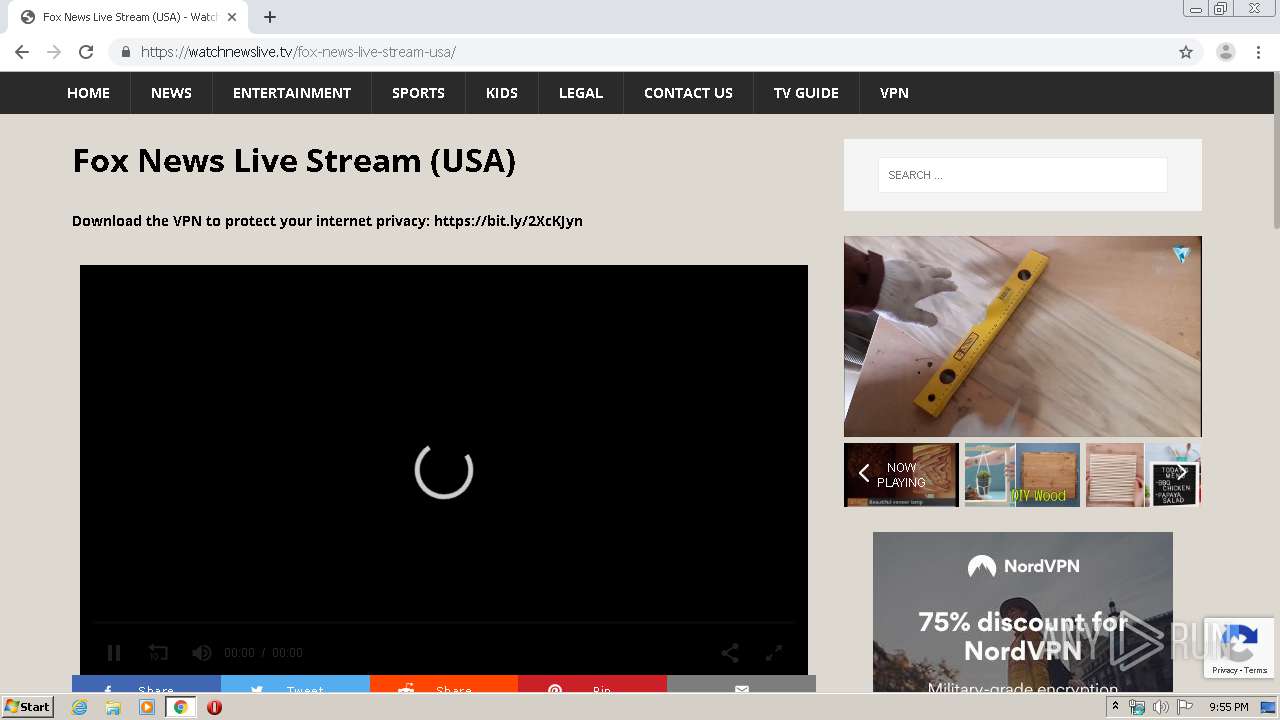Pause the video player

[114, 653]
